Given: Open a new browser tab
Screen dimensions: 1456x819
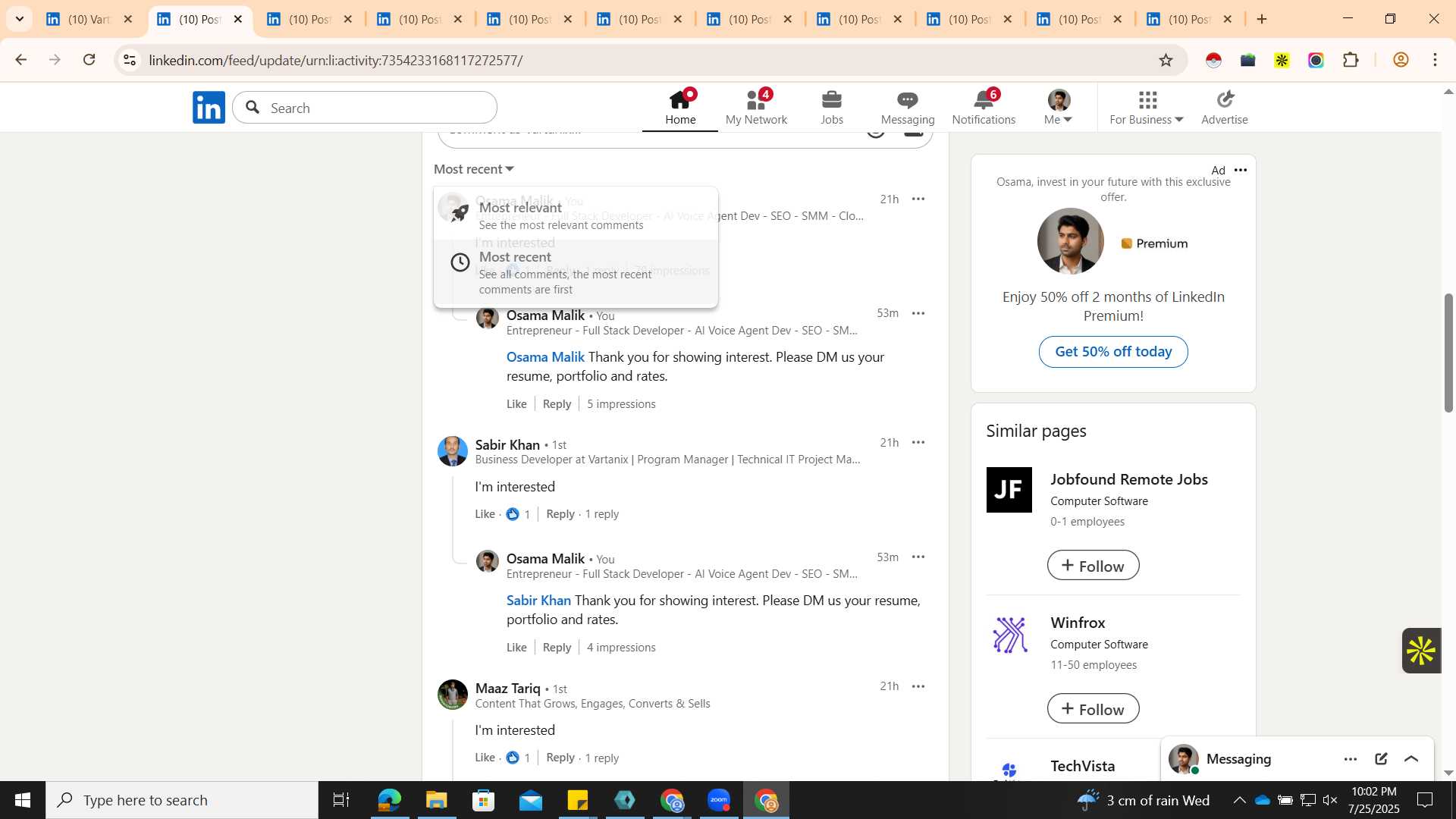Looking at the screenshot, I should pyautogui.click(x=1262, y=19).
